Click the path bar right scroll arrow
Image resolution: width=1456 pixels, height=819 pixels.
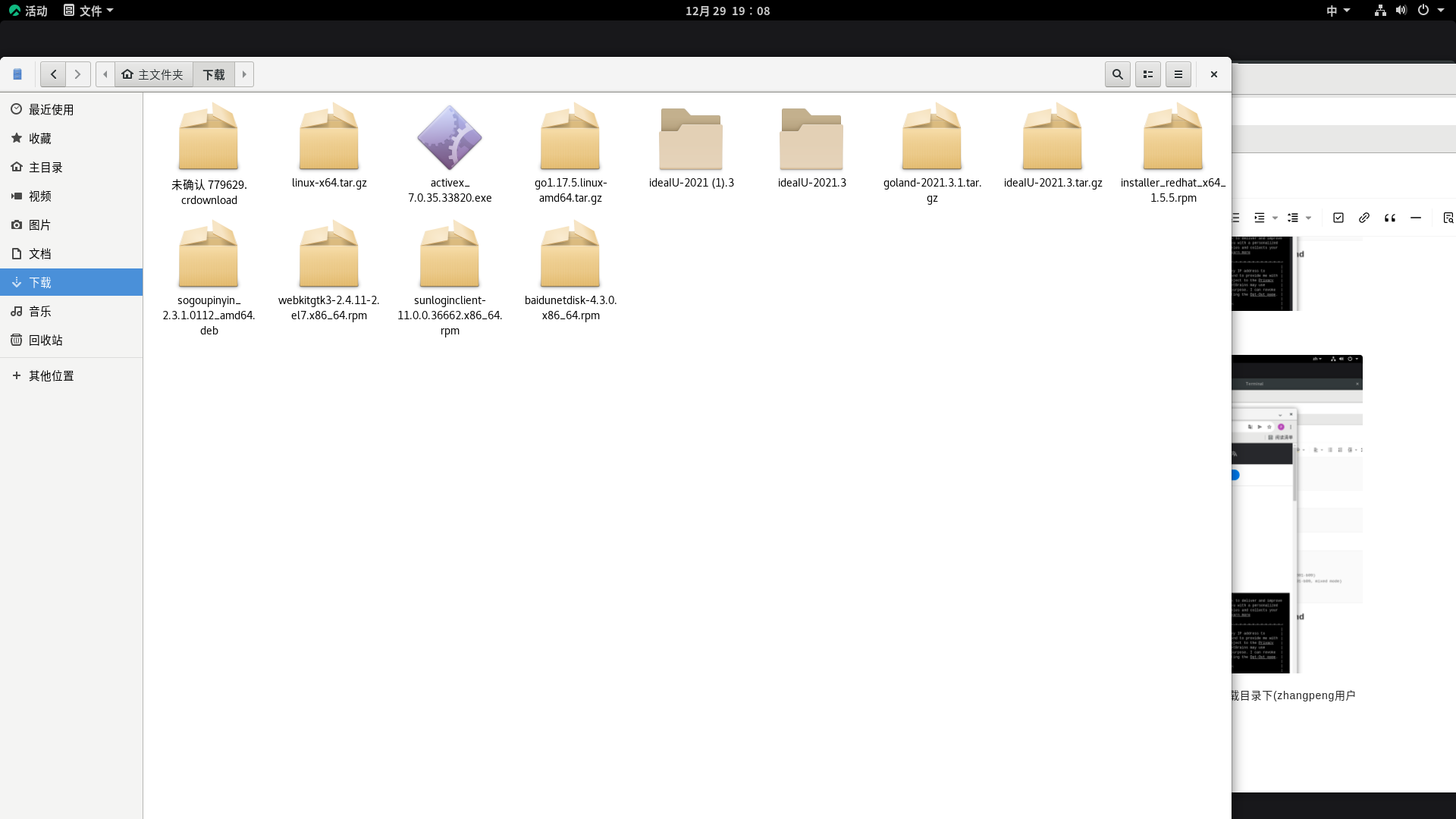[244, 74]
